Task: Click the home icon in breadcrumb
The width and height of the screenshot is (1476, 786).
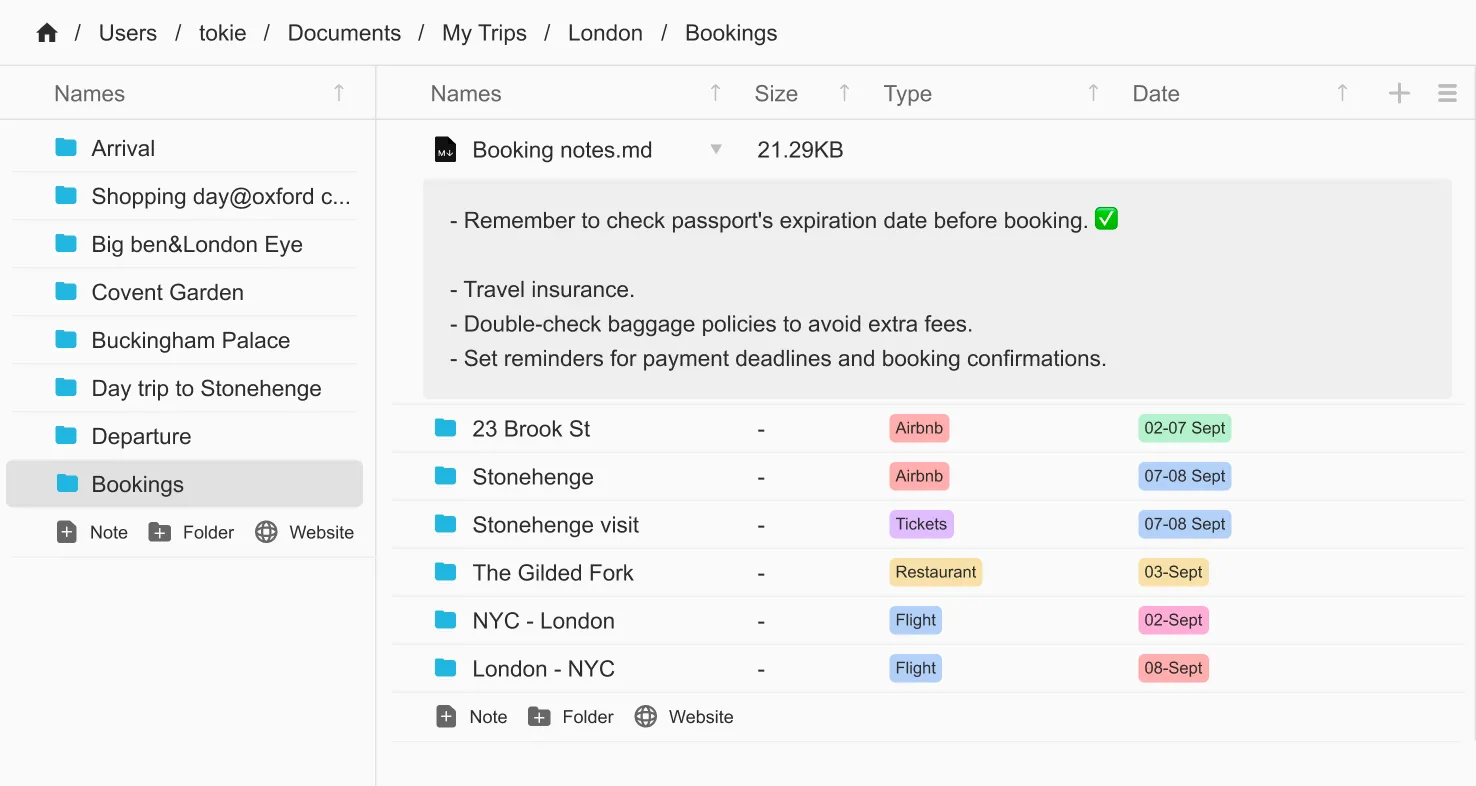Action: coord(47,33)
